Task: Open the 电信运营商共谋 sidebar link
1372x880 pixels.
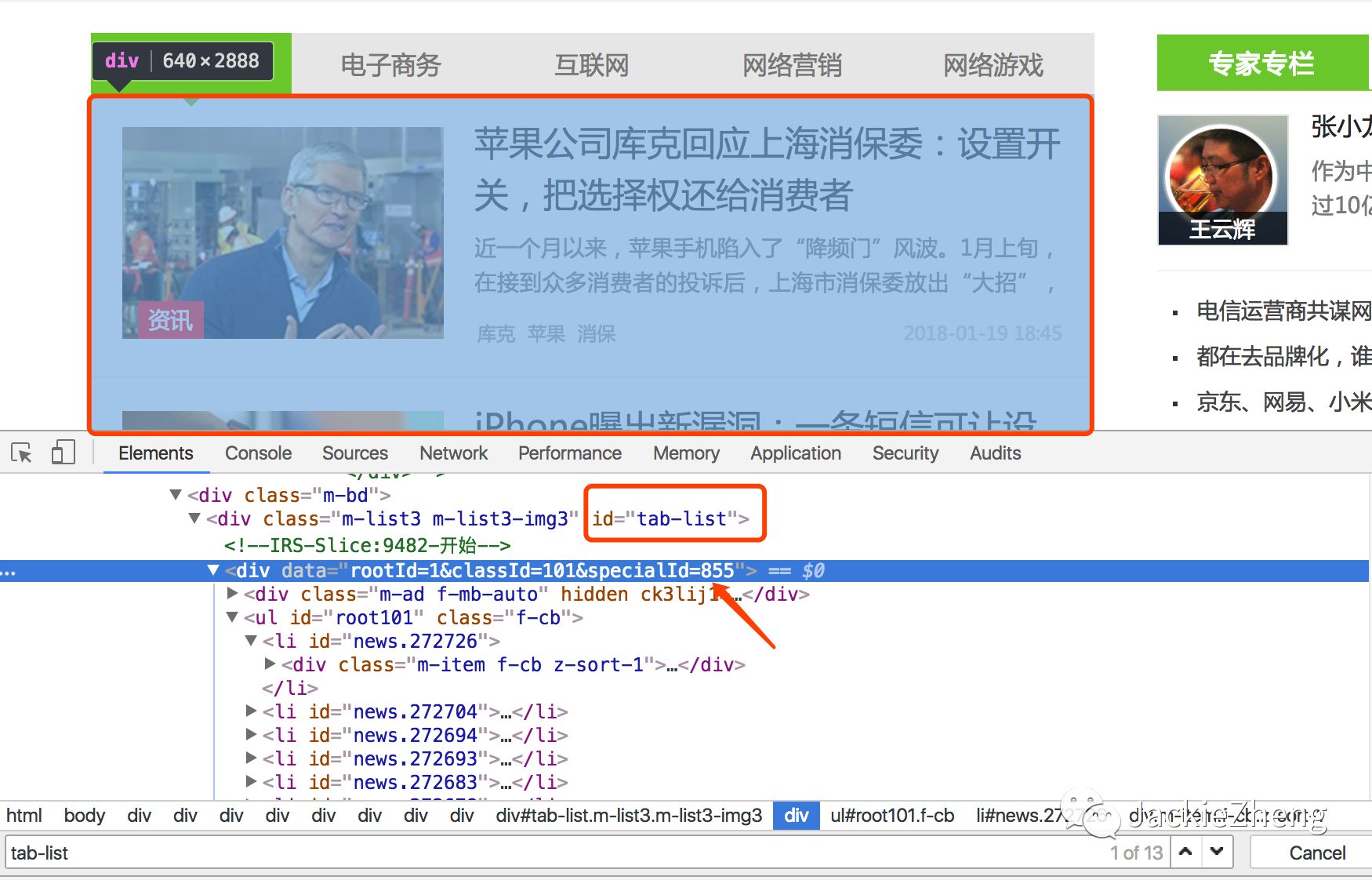Action: [1283, 311]
